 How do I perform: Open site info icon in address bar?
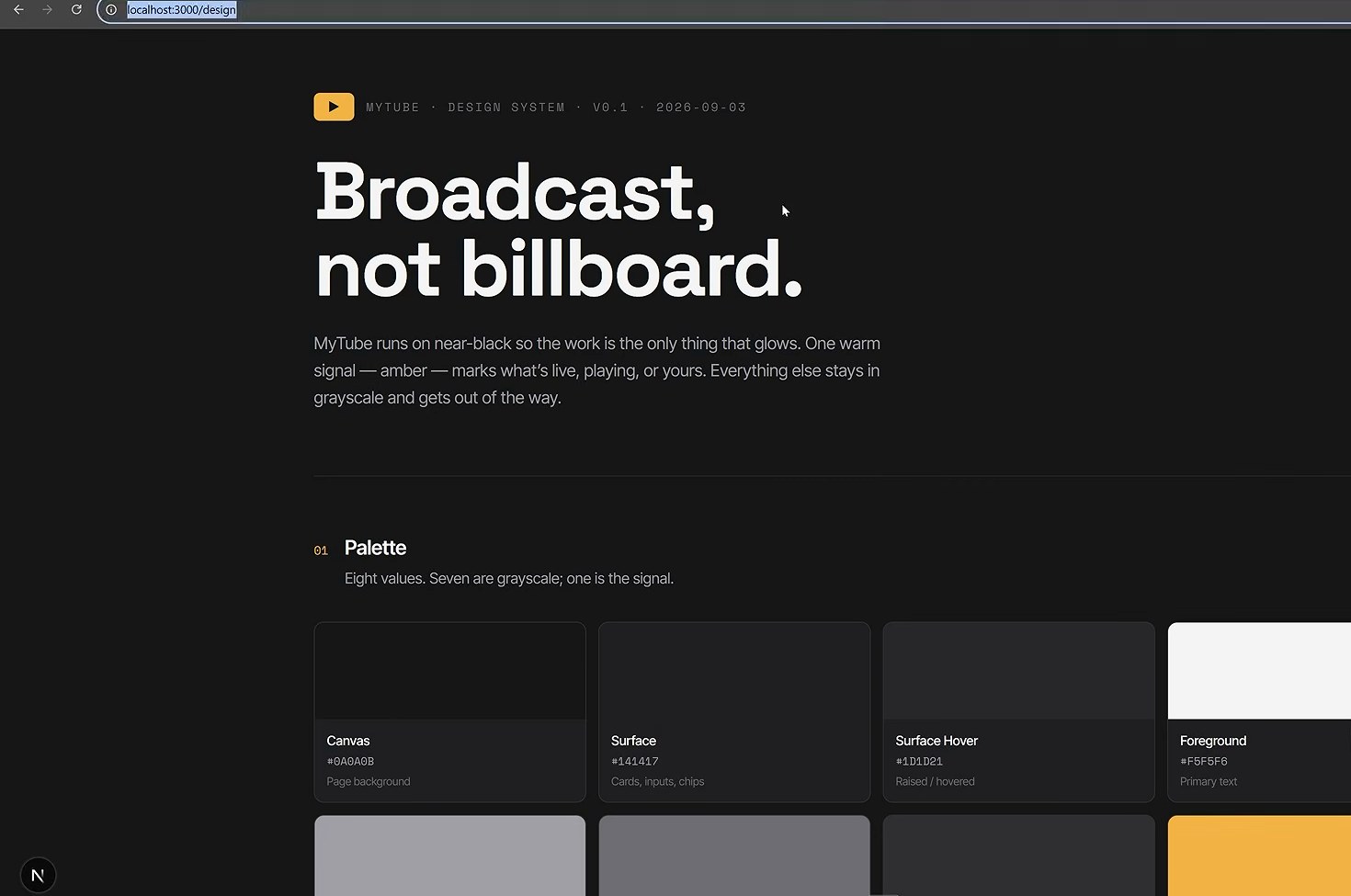pyautogui.click(x=111, y=10)
